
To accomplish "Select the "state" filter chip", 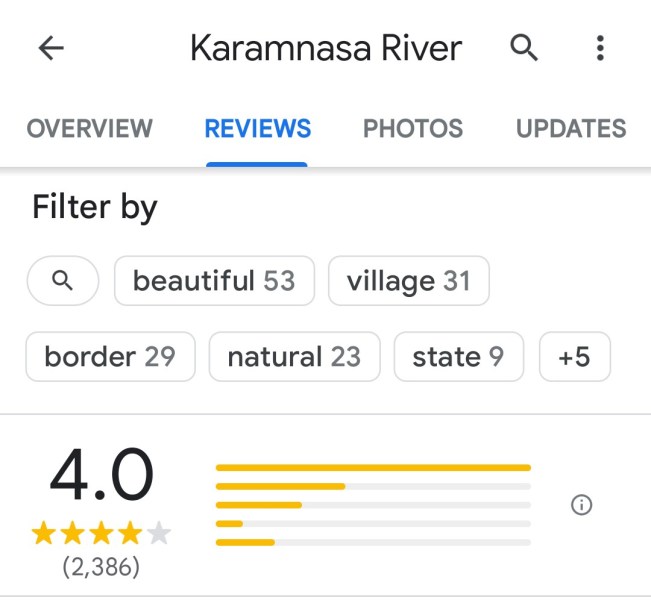I will 458,357.
